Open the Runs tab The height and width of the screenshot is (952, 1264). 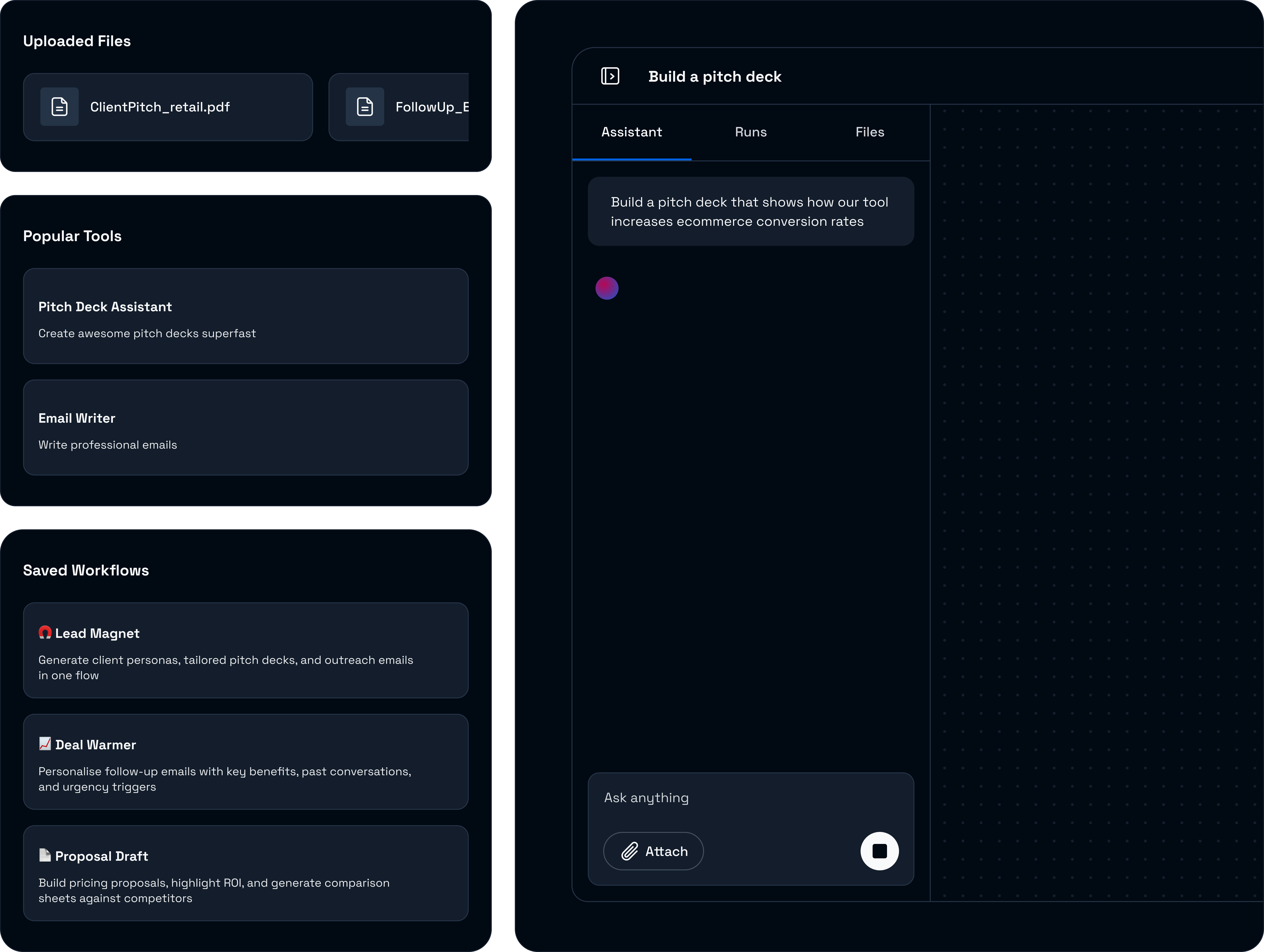751,132
